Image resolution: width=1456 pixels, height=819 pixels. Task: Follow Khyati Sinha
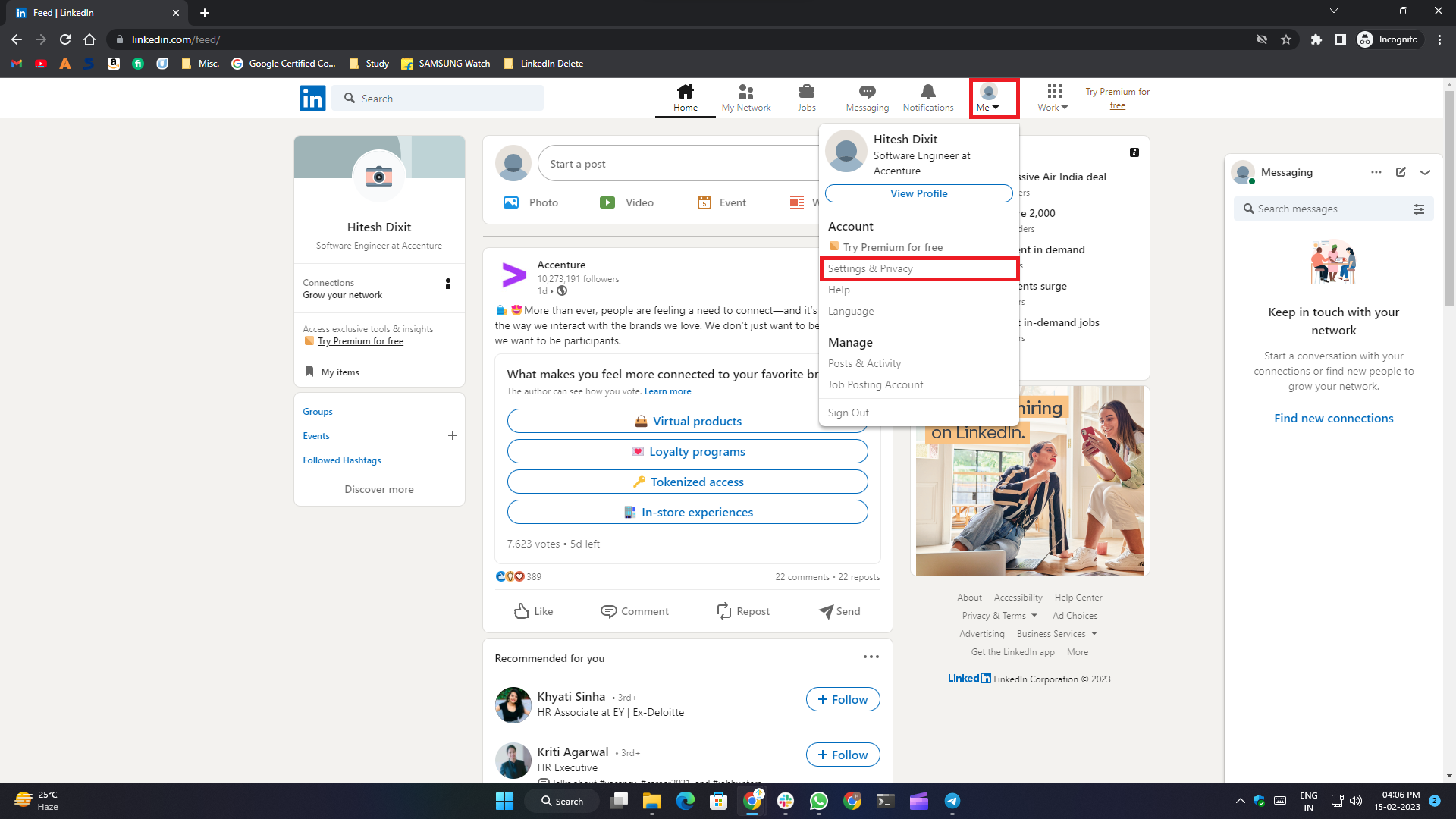click(x=843, y=699)
